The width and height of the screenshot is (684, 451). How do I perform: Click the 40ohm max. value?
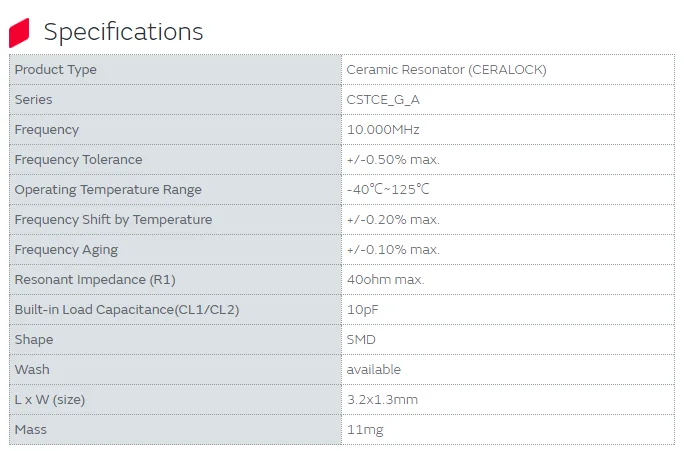click(386, 280)
